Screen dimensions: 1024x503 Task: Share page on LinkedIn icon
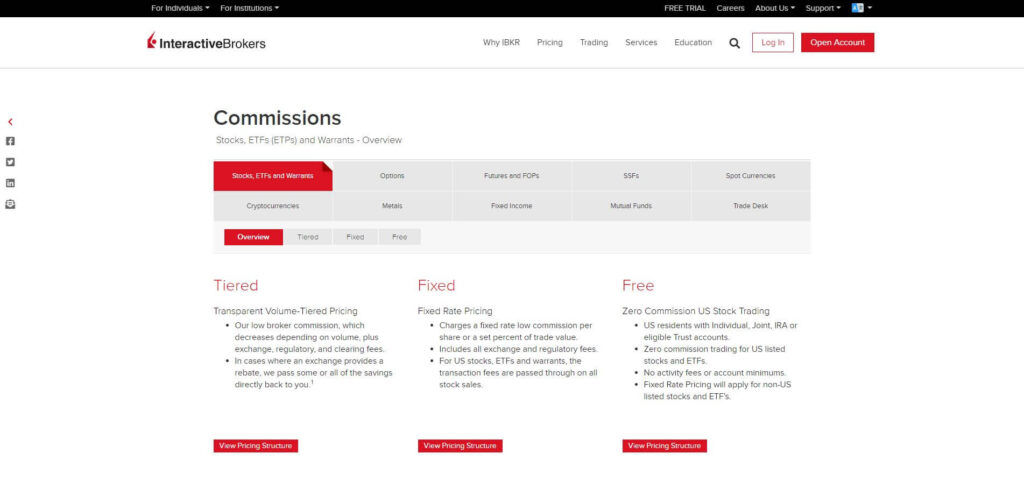pyautogui.click(x=10, y=183)
